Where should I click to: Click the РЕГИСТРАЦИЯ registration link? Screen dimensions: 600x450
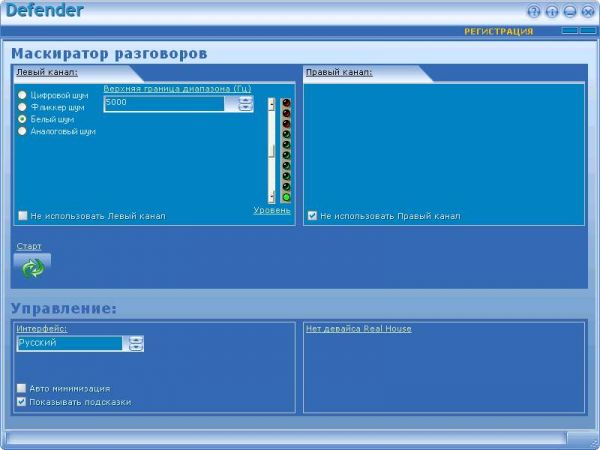point(499,32)
